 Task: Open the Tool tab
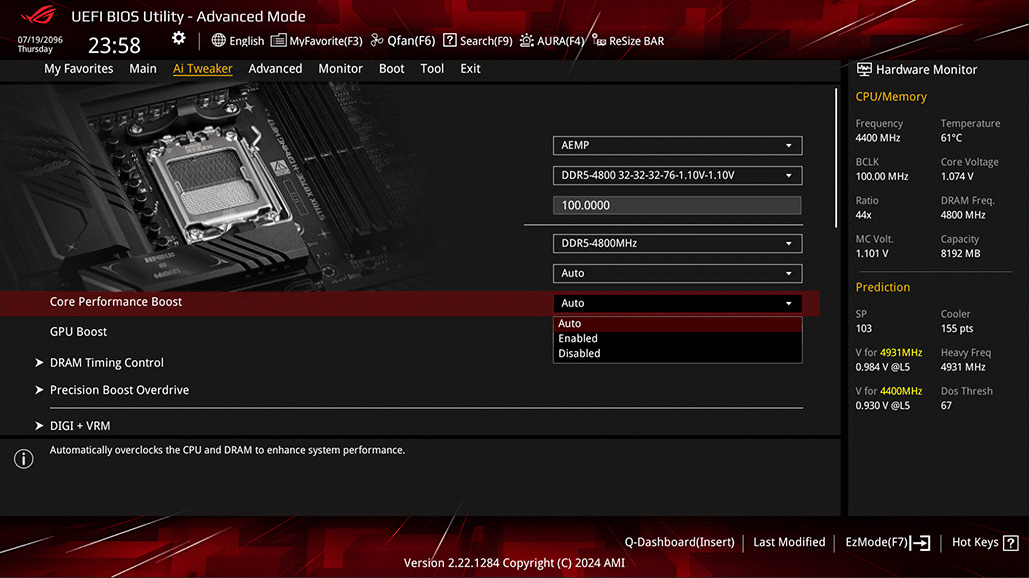pos(432,68)
